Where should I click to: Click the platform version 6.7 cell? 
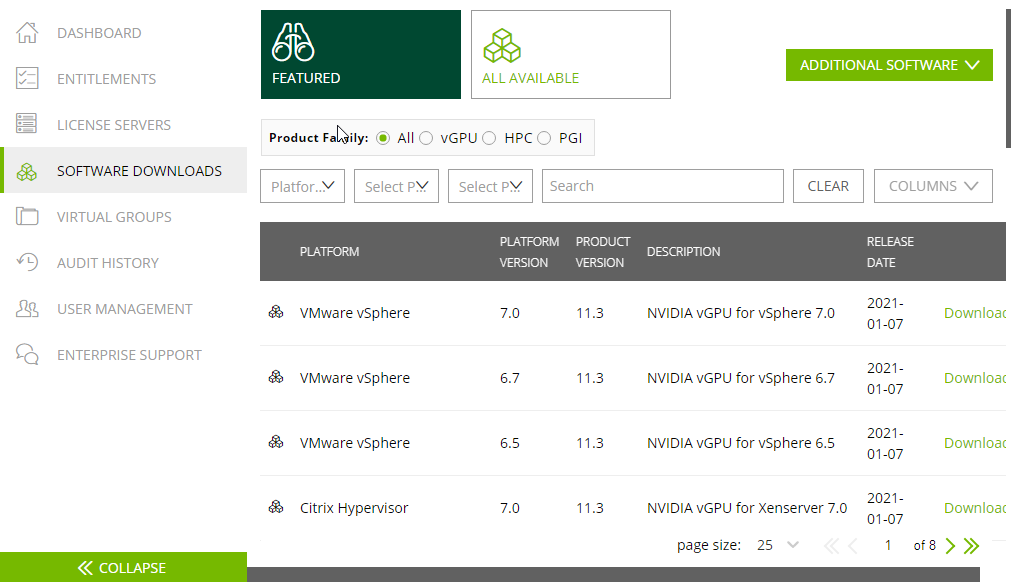pyautogui.click(x=509, y=378)
